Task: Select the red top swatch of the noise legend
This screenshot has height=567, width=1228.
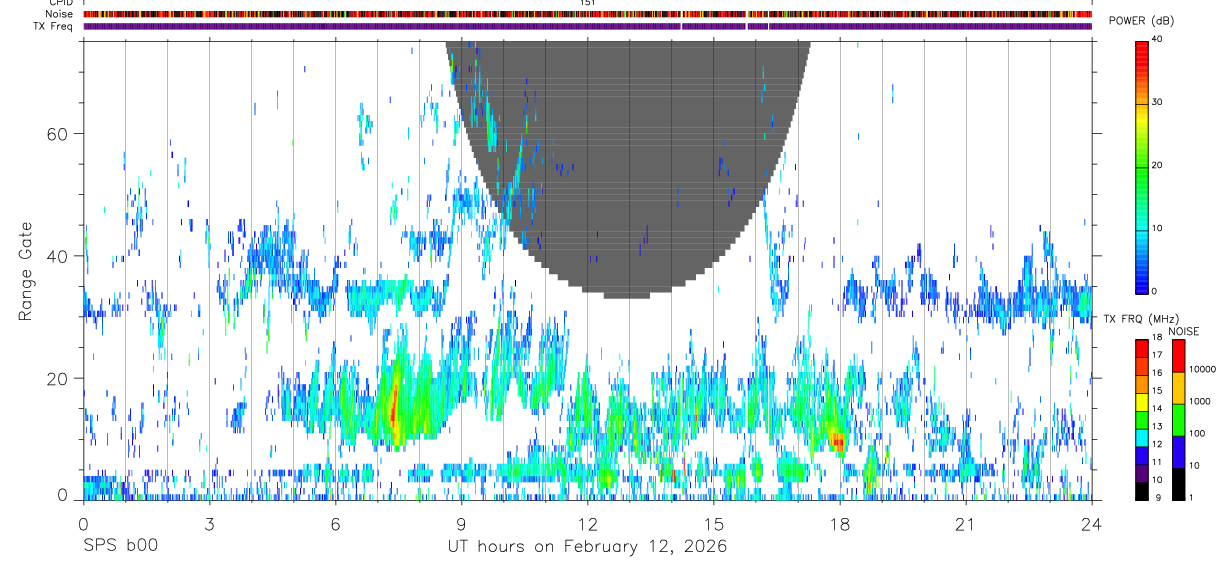Action: [1177, 356]
